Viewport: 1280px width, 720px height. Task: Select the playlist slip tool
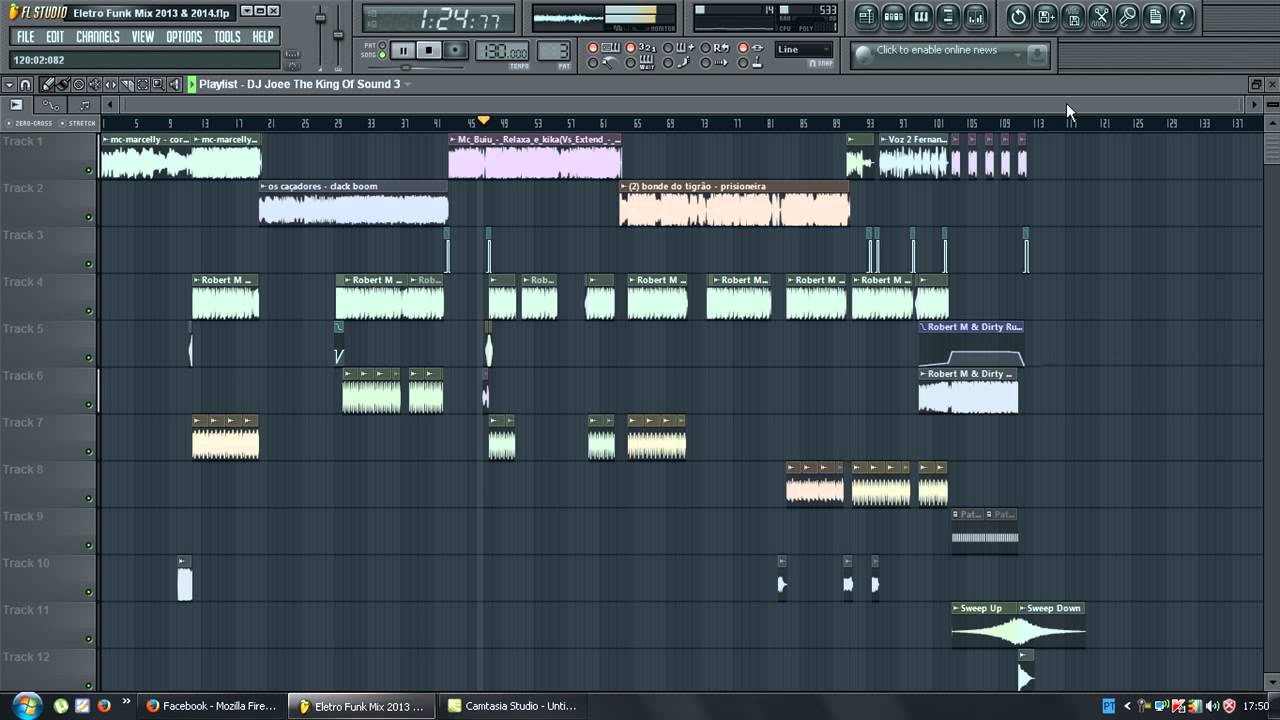point(110,85)
